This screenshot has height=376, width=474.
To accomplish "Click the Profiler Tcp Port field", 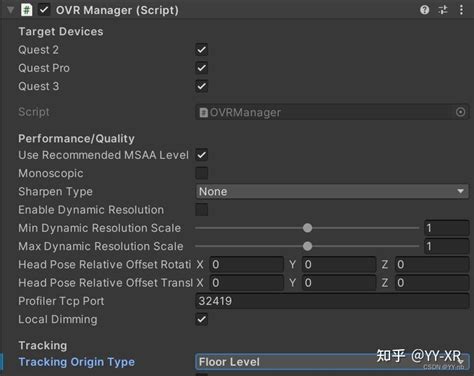I will [332, 301].
